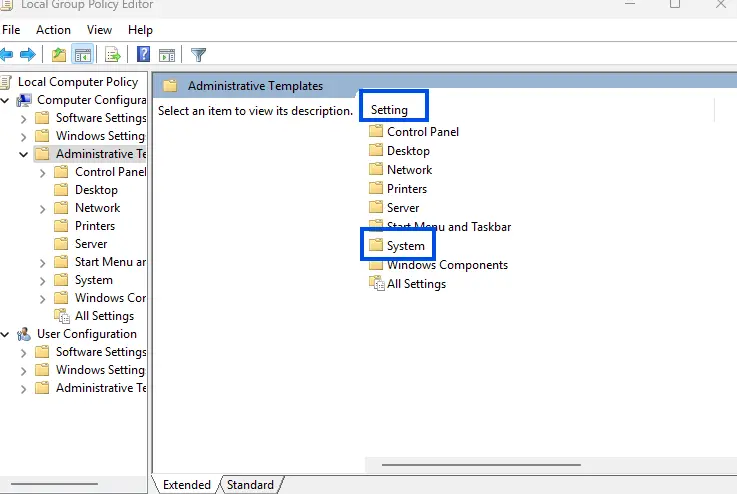Select Printers in the left tree

pyautogui.click(x=95, y=226)
